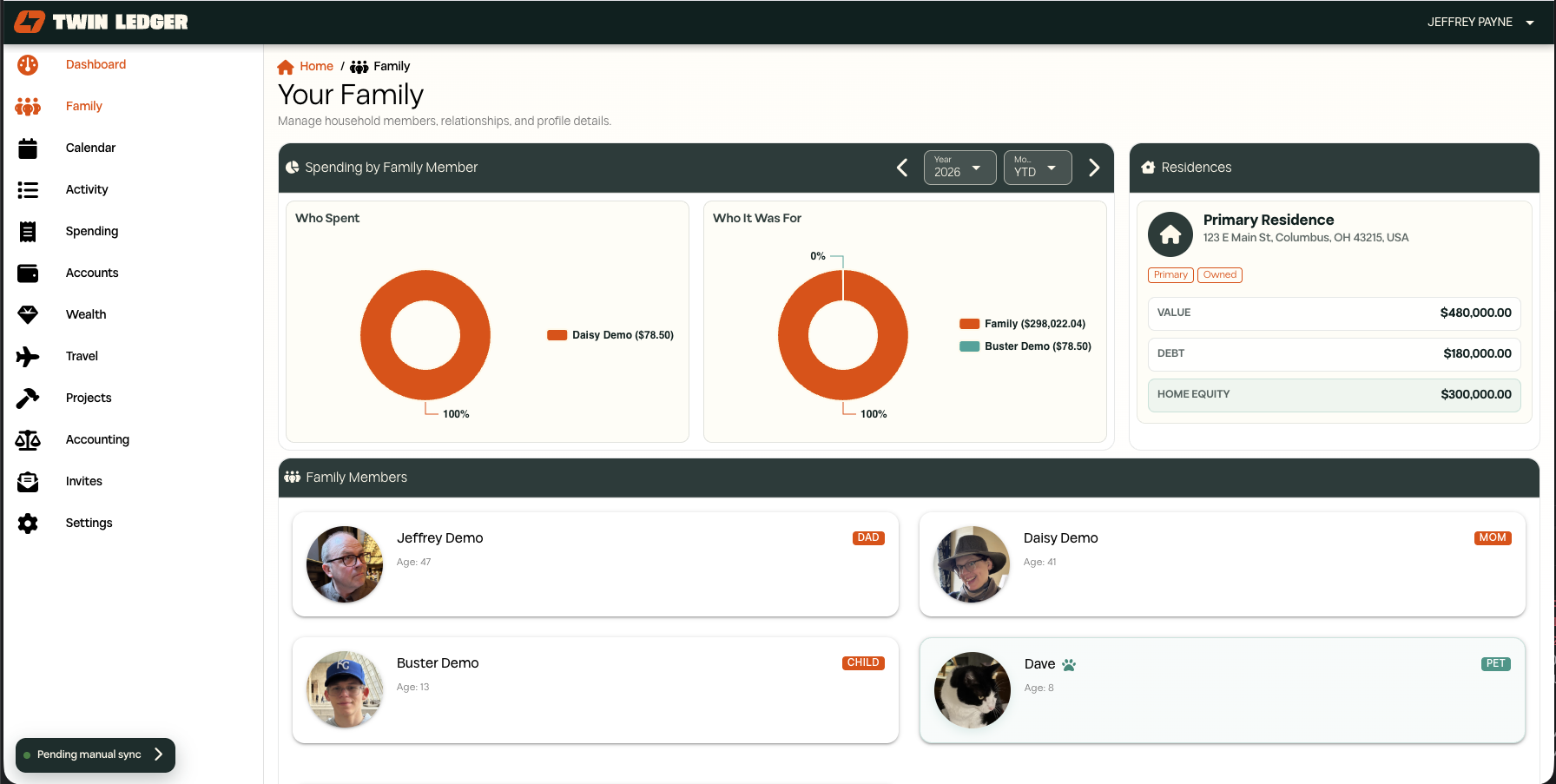
Task: Navigate to Accounting in the sidebar
Action: (97, 439)
